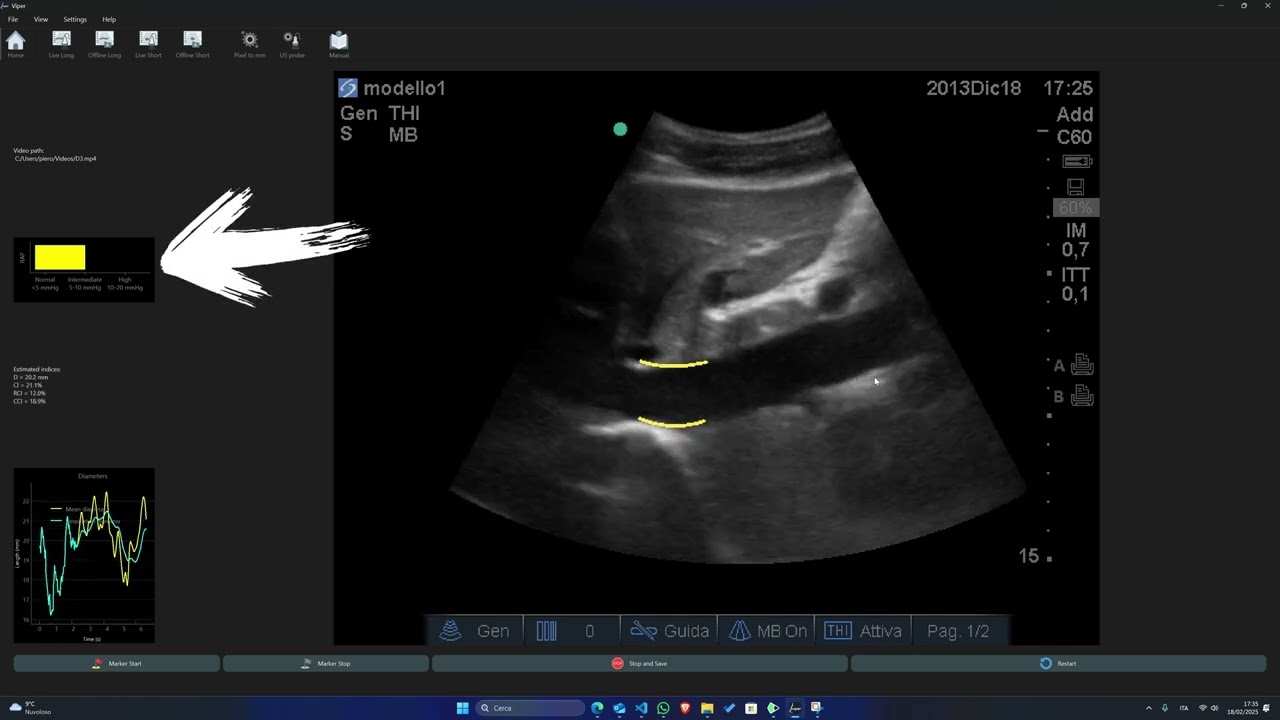Go to the Home screen

click(16, 44)
